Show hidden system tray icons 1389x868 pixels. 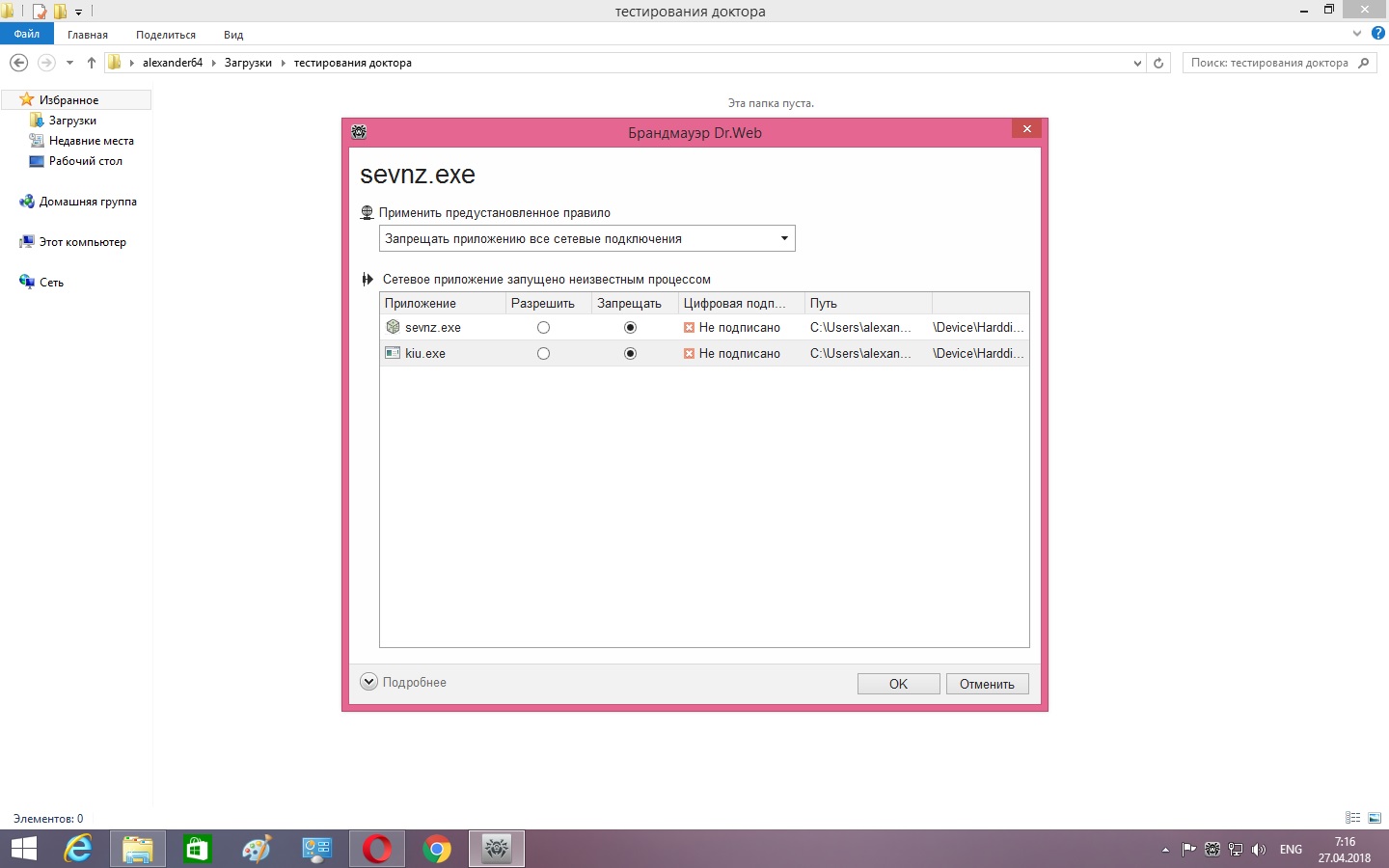click(1165, 850)
